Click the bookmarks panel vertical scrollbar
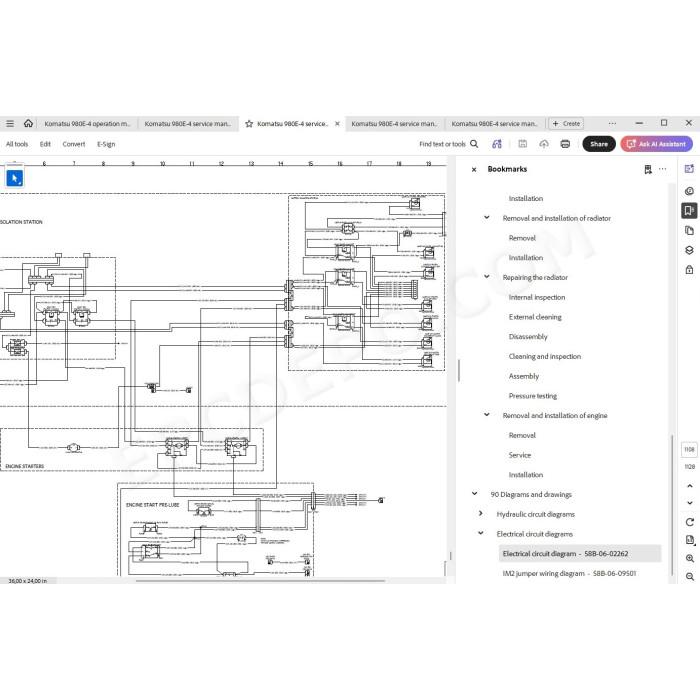Image resolution: width=700 pixels, height=700 pixels. tap(672, 504)
